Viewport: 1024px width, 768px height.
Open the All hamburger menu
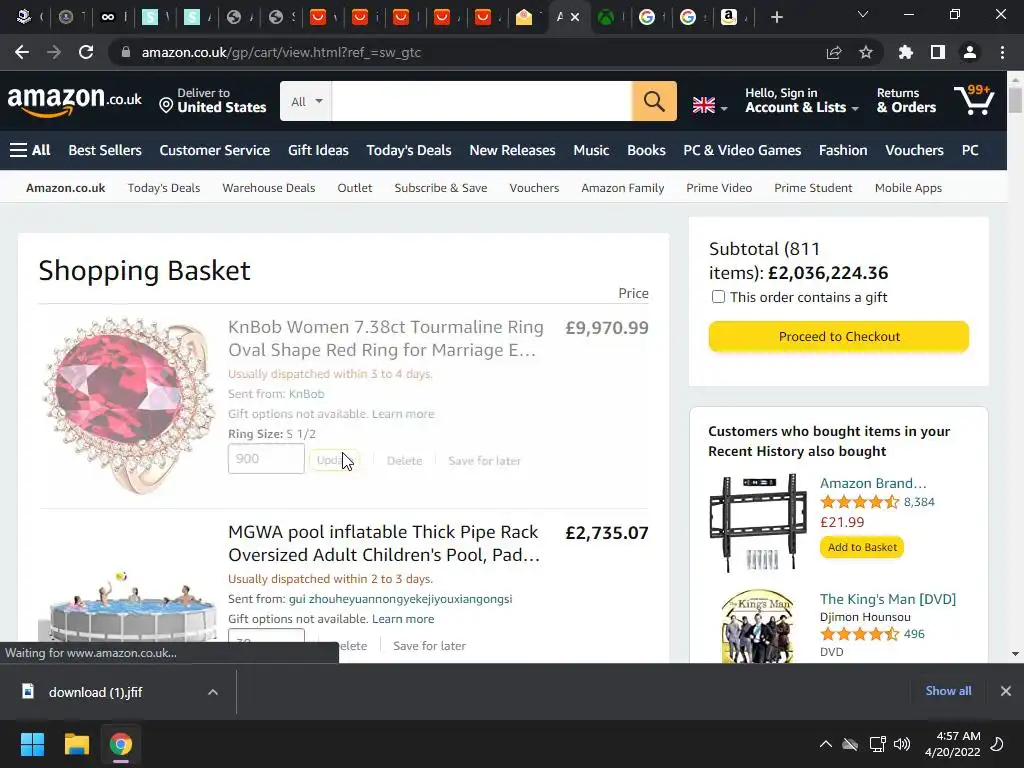30,150
